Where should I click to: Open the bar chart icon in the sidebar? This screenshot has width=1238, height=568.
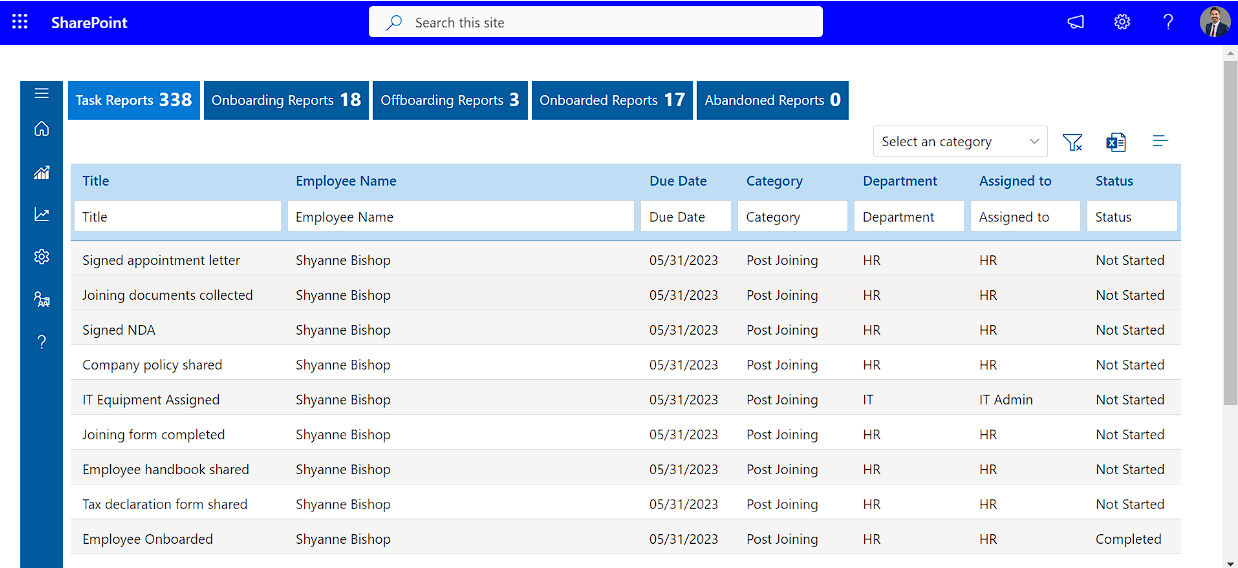[41, 172]
